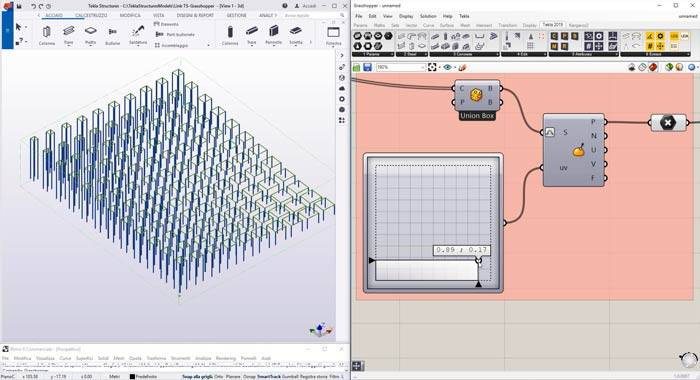Image resolution: width=700 pixels, height=380 pixels.
Task: Click the Parti bullonate button
Action: [175, 34]
